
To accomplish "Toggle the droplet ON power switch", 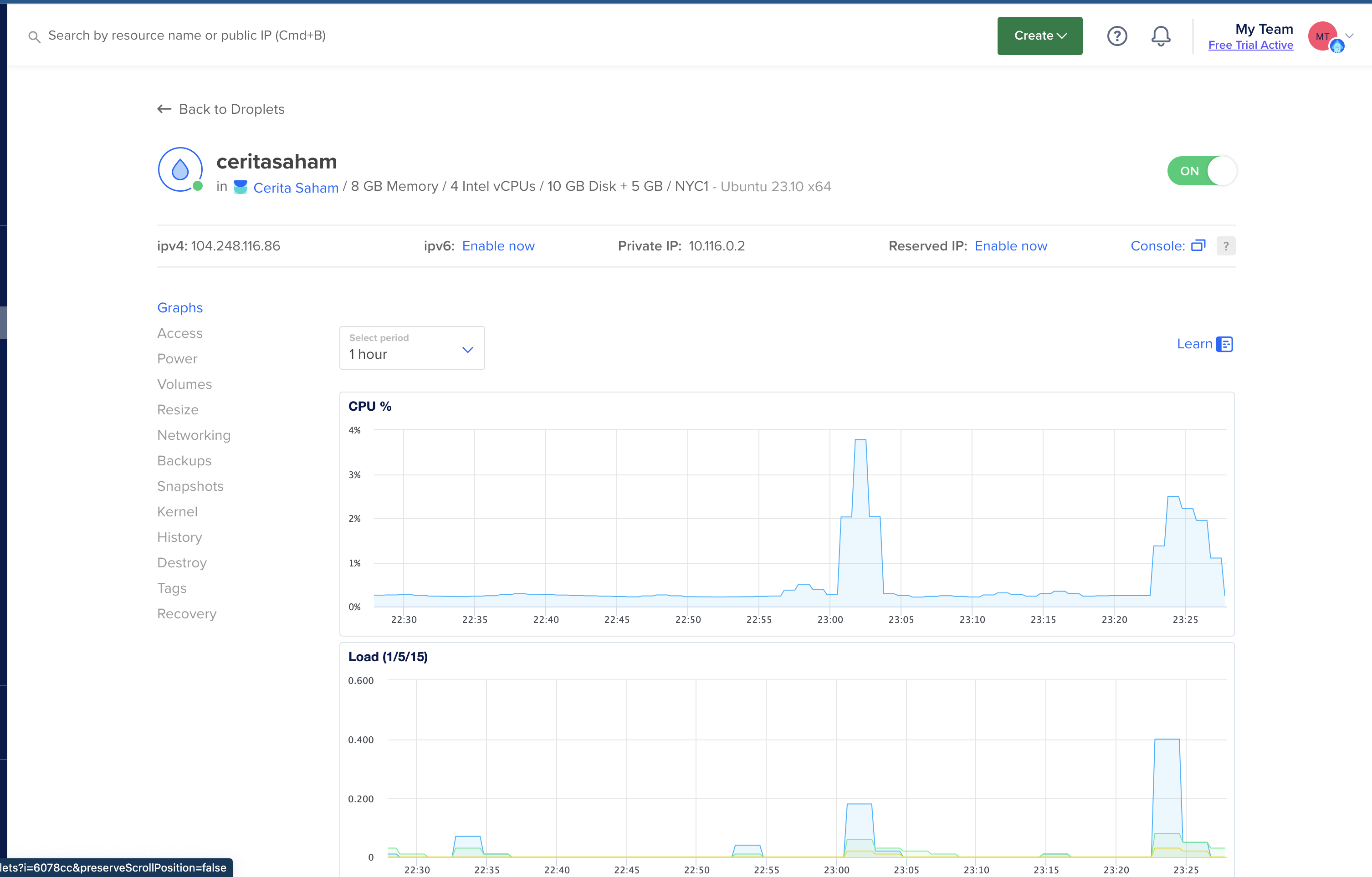I will [1202, 171].
